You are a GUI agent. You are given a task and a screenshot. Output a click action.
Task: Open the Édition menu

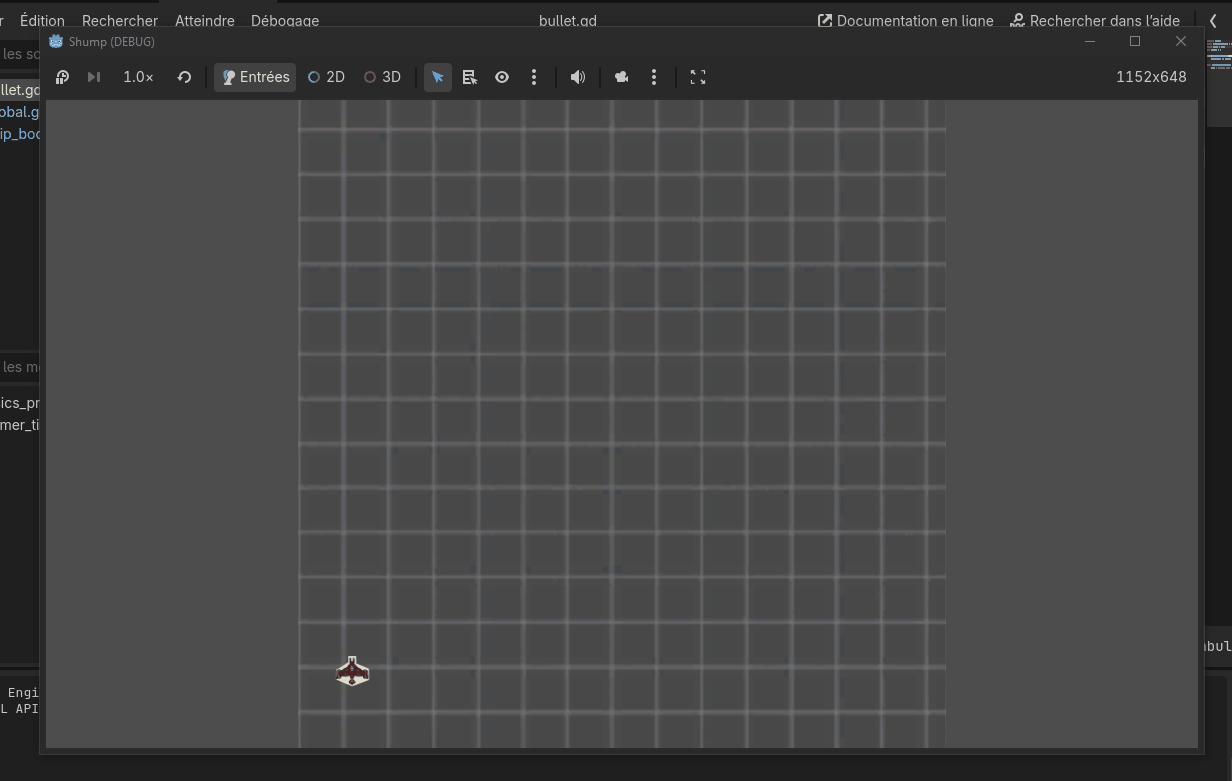[x=42, y=20]
